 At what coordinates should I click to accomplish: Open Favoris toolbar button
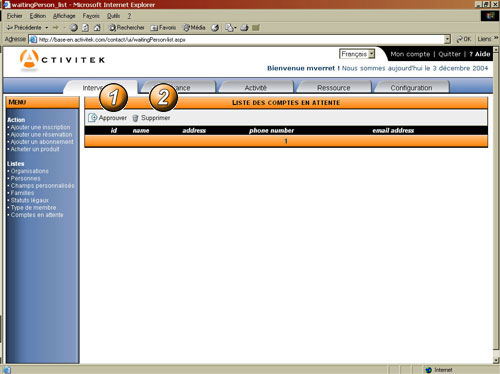click(163, 28)
